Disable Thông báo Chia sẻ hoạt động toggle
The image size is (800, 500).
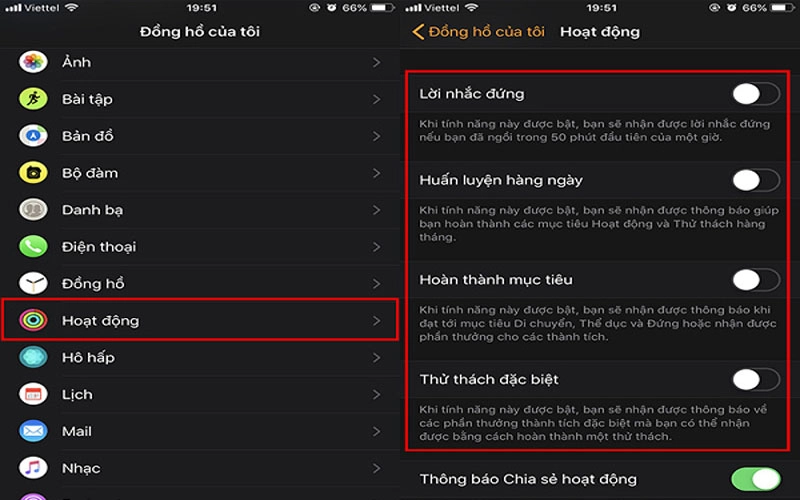[x=756, y=479]
